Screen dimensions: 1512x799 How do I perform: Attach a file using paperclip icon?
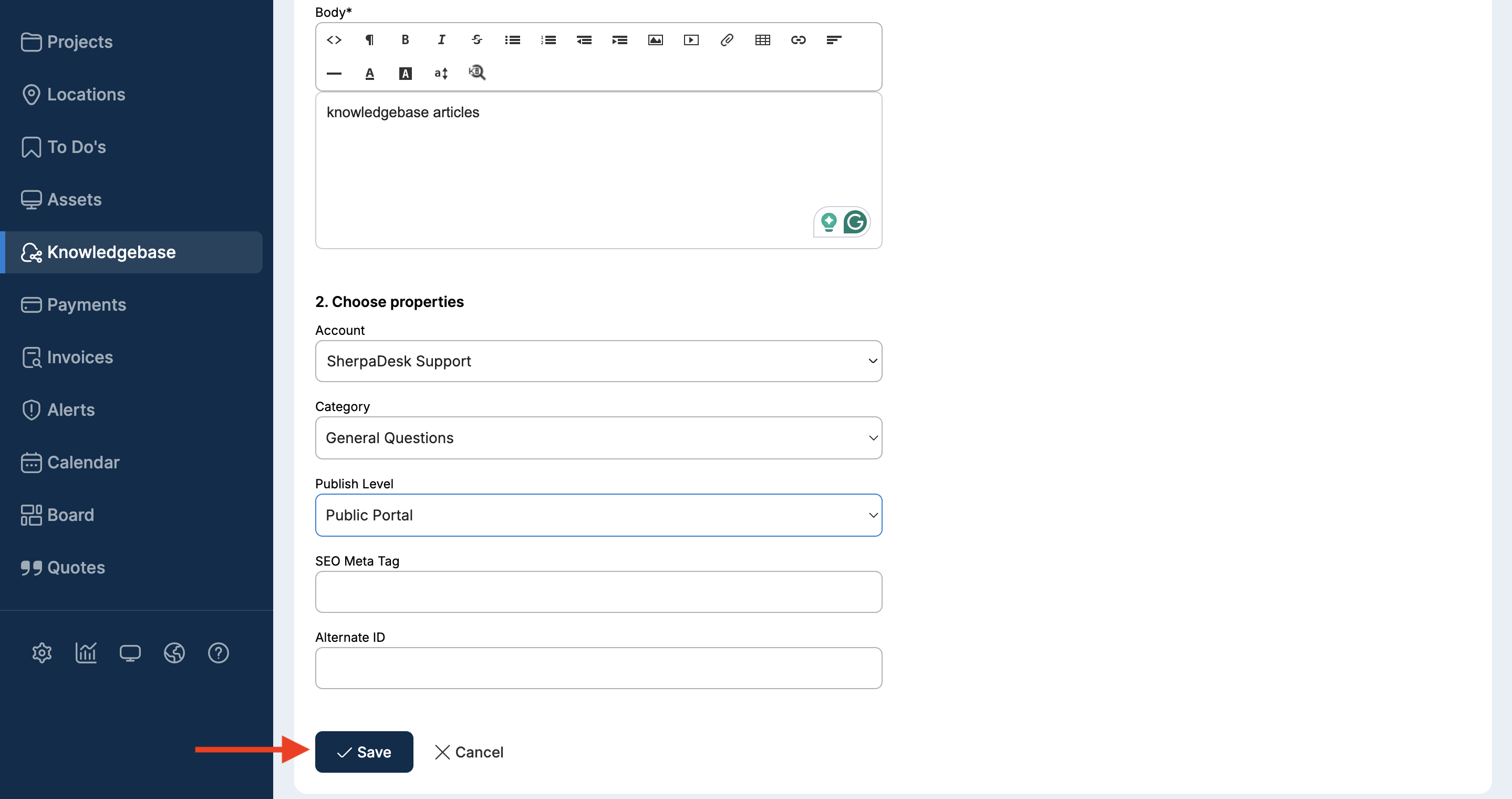pyautogui.click(x=727, y=40)
